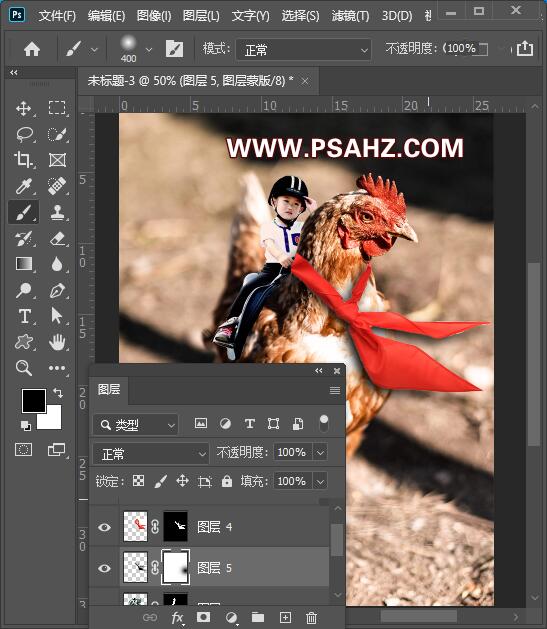
Task: Choose the Eyedropper tool
Action: click(24, 186)
